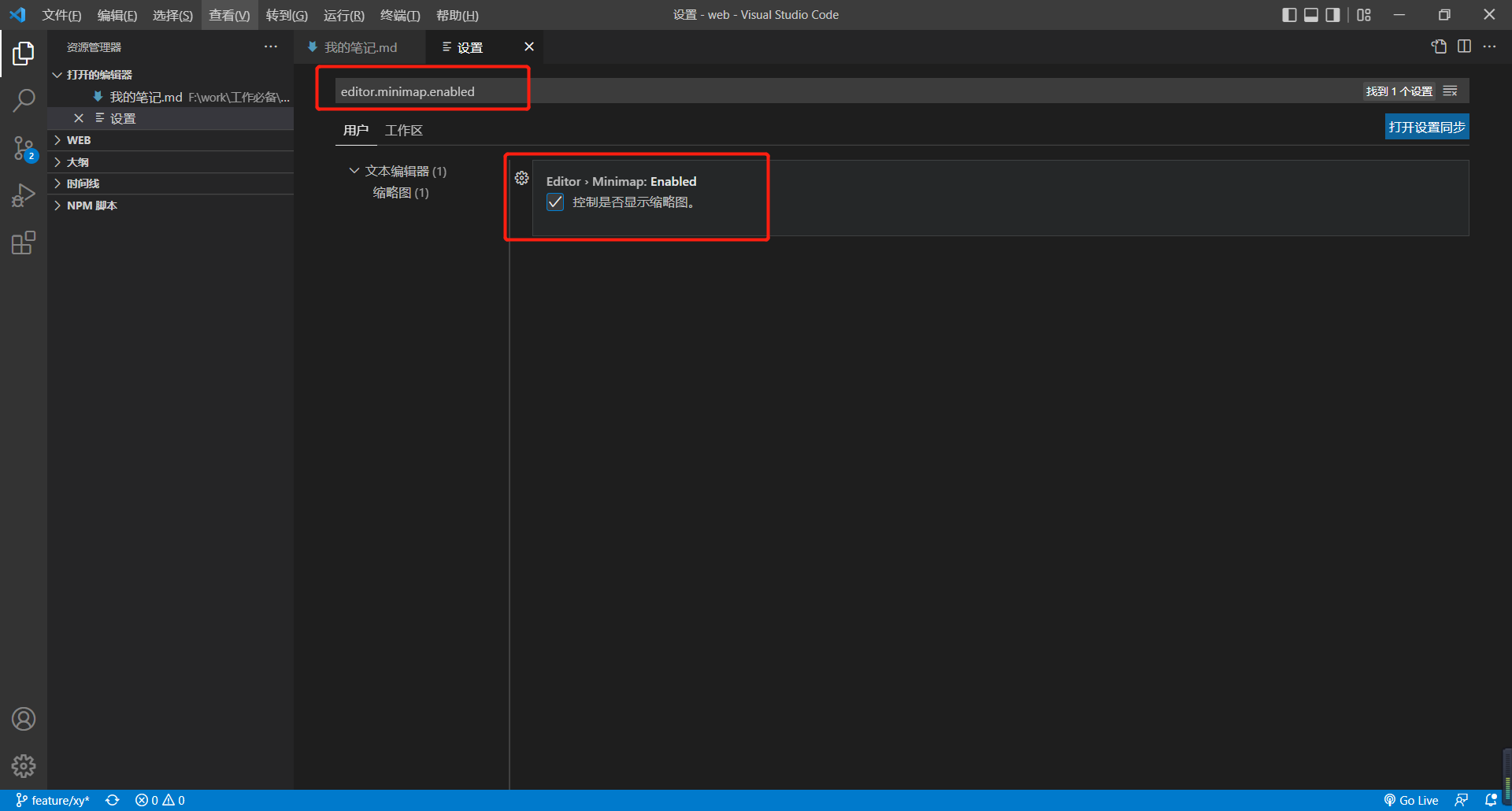The width and height of the screenshot is (1512, 811).
Task: Open the Run and Debug view
Action: [x=24, y=195]
